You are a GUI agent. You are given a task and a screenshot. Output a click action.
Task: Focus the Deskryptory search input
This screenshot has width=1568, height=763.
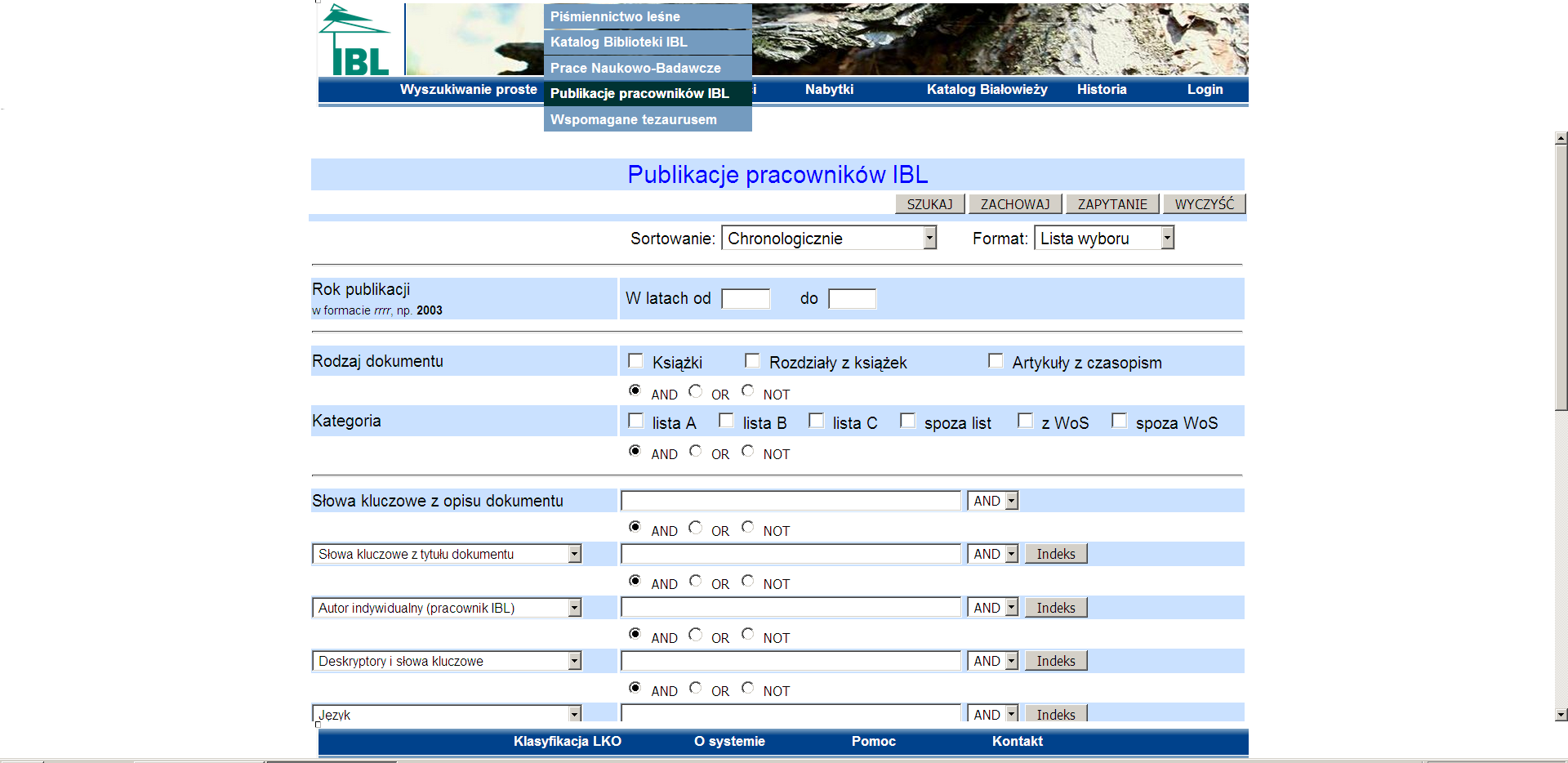791,661
